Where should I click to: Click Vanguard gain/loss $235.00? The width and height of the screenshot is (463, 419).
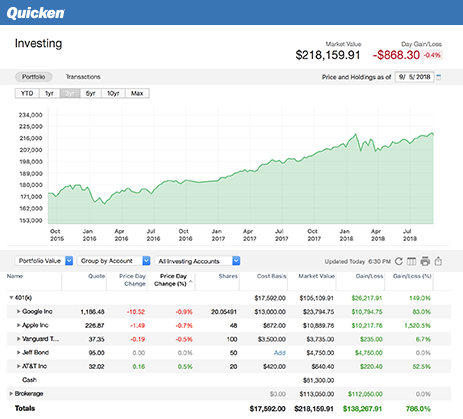[x=371, y=339]
